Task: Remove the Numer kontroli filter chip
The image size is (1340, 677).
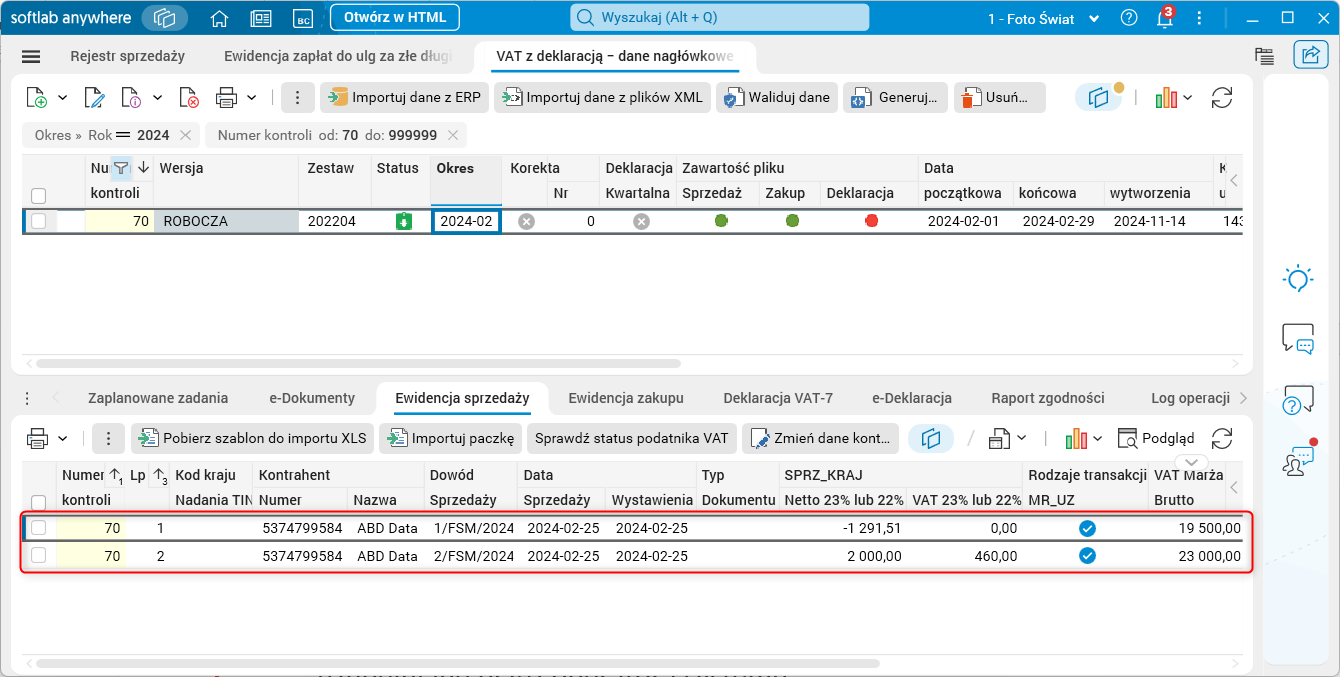Action: click(453, 135)
